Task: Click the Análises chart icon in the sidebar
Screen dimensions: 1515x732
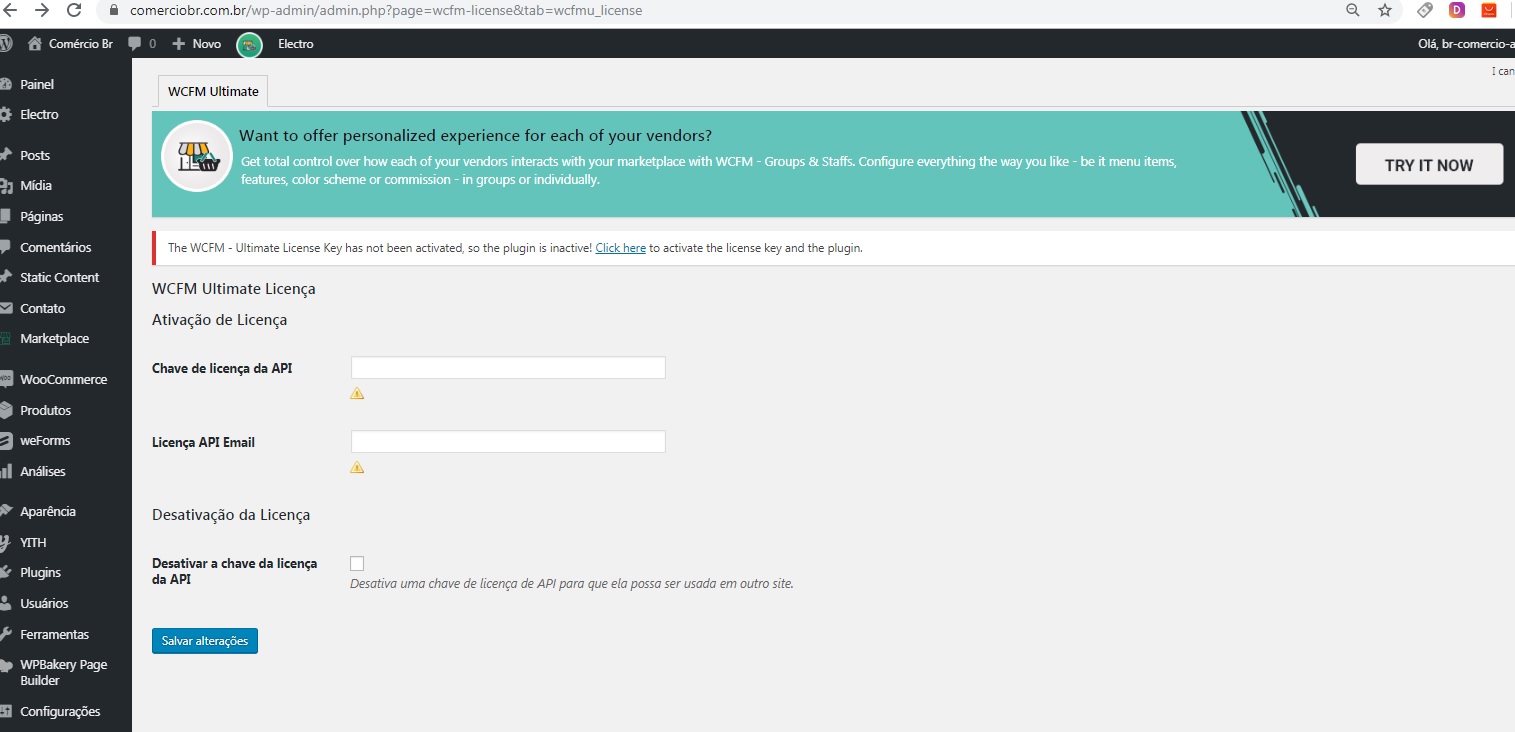Action: click(x=6, y=471)
